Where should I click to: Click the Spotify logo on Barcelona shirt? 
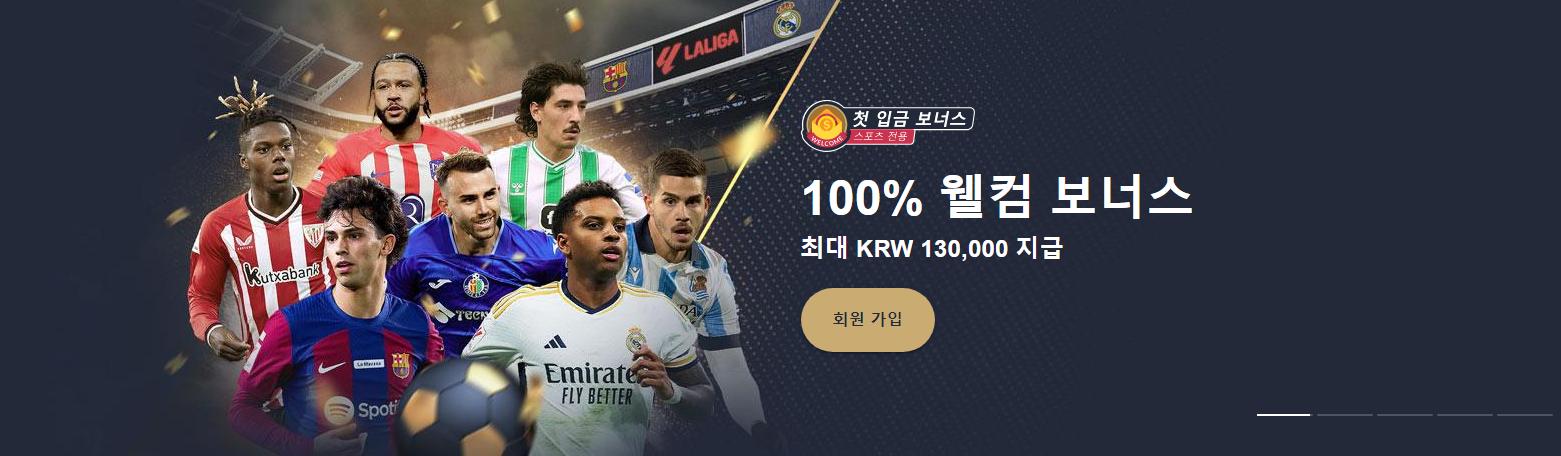coord(360,408)
